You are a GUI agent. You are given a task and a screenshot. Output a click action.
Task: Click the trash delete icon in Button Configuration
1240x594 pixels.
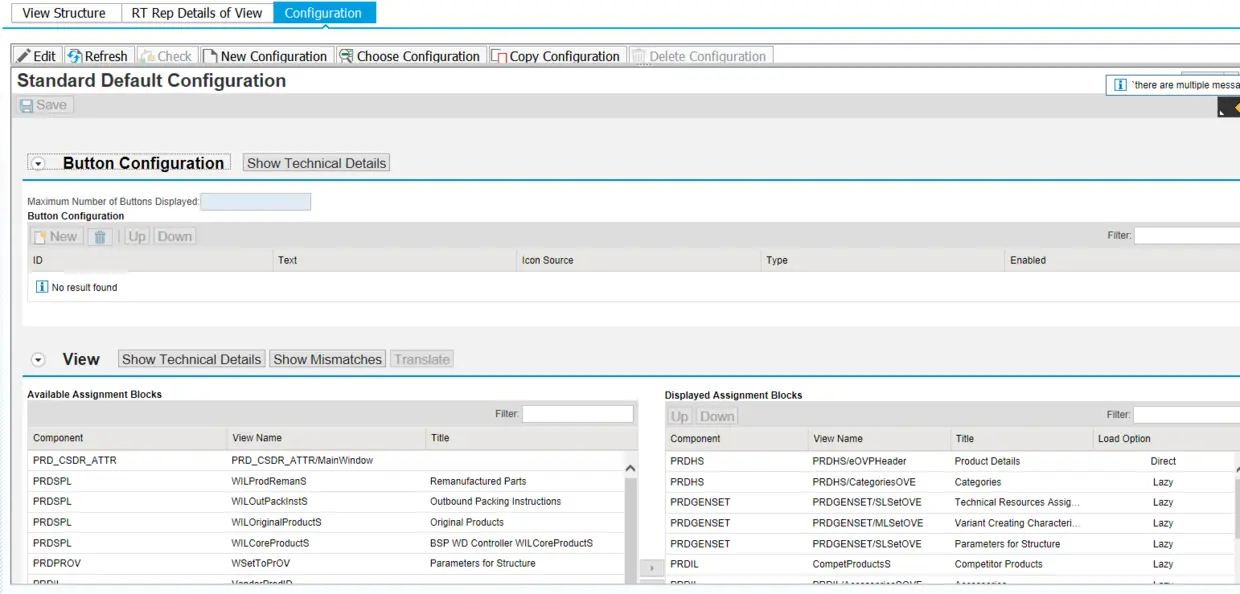pyautogui.click(x=99, y=237)
